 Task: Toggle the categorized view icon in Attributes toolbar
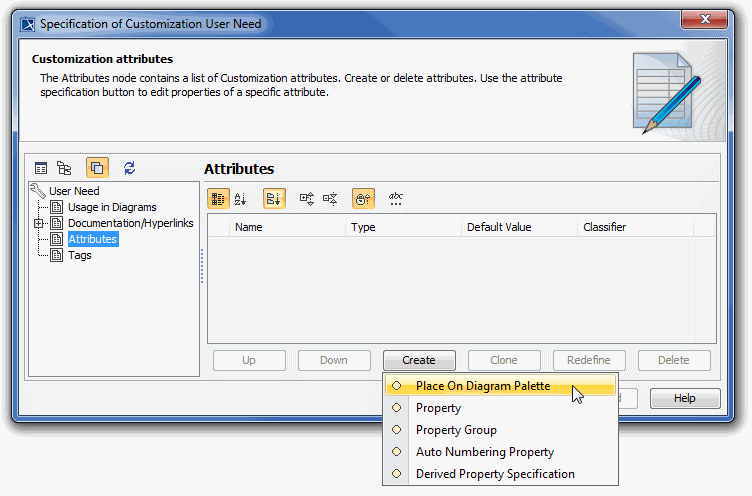[x=218, y=199]
